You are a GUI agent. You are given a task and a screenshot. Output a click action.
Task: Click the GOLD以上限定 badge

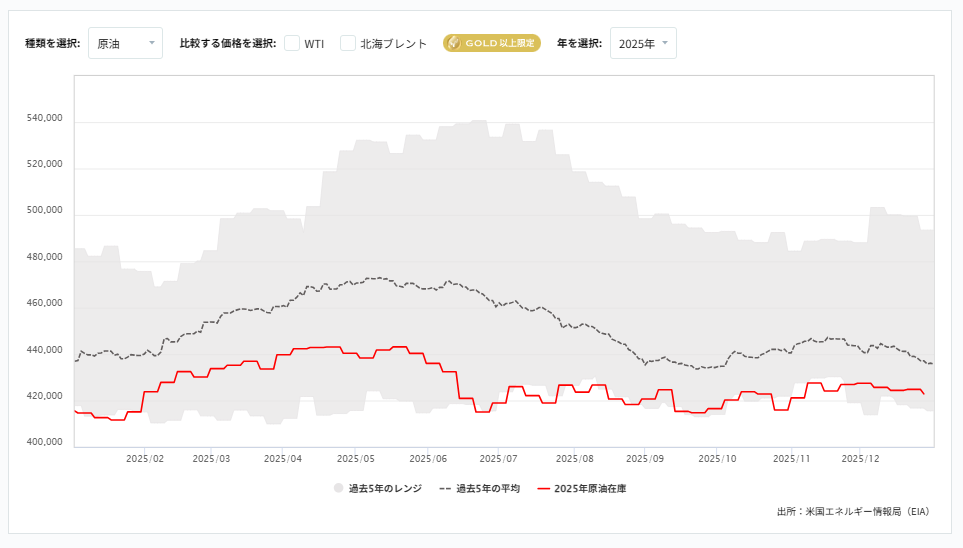(492, 43)
